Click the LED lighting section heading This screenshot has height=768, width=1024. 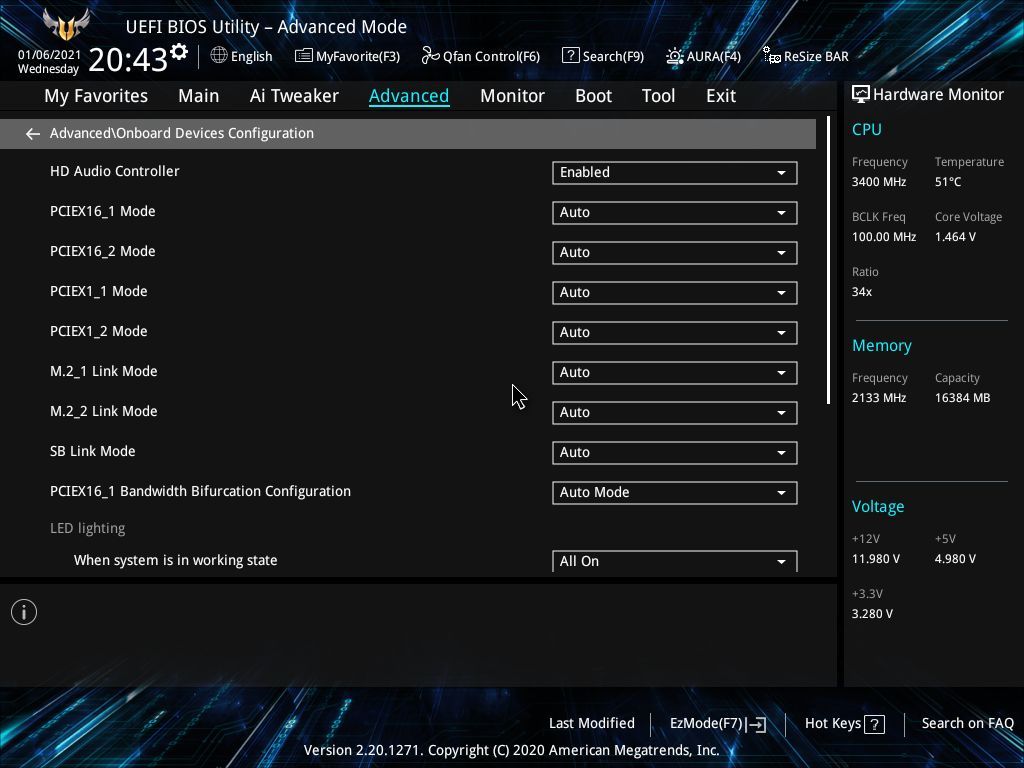(88, 528)
